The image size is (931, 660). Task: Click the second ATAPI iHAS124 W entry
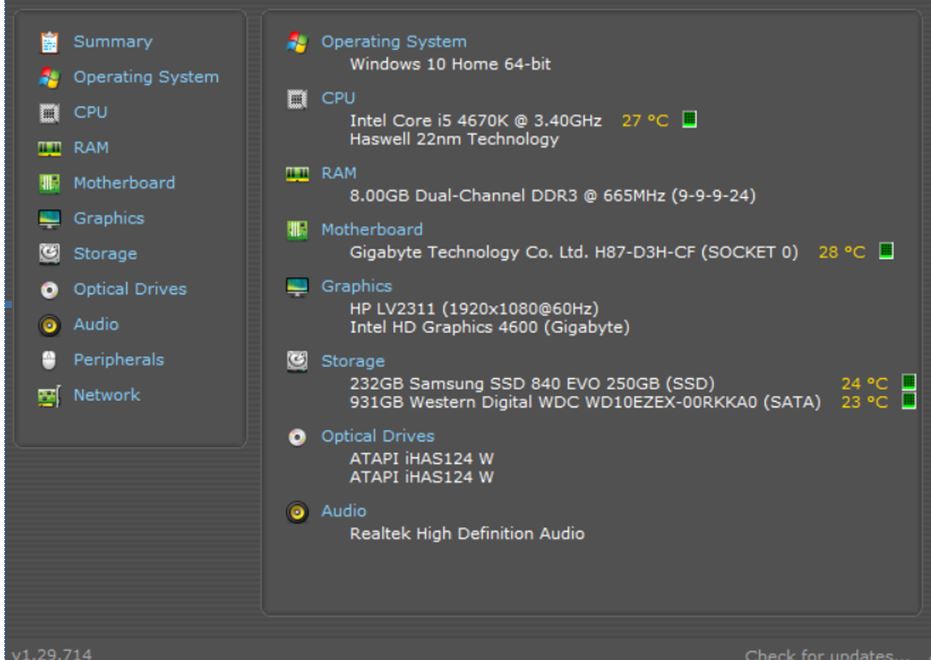click(x=422, y=478)
